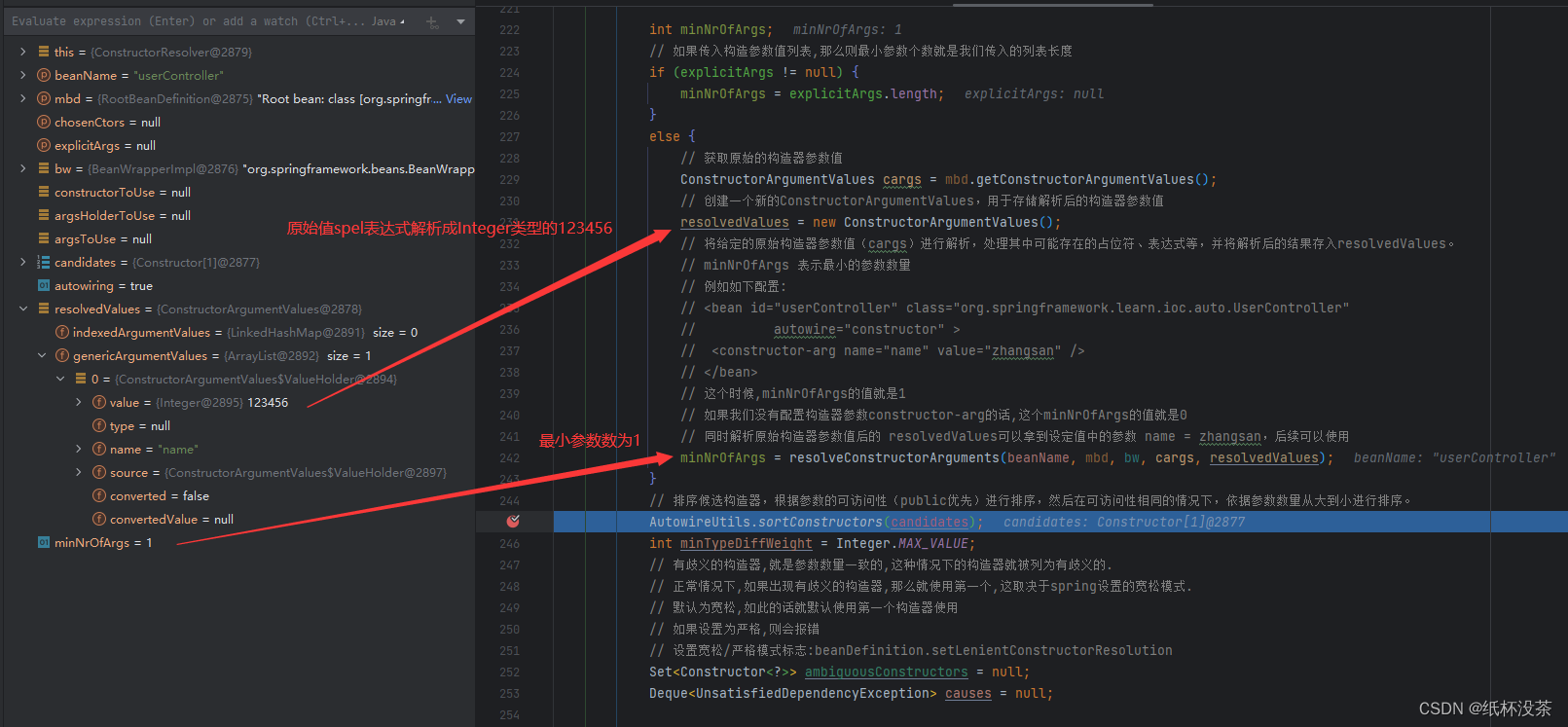The image size is (1568, 727).
Task: Click the breakpoint icon at line 245
Action: [513, 522]
